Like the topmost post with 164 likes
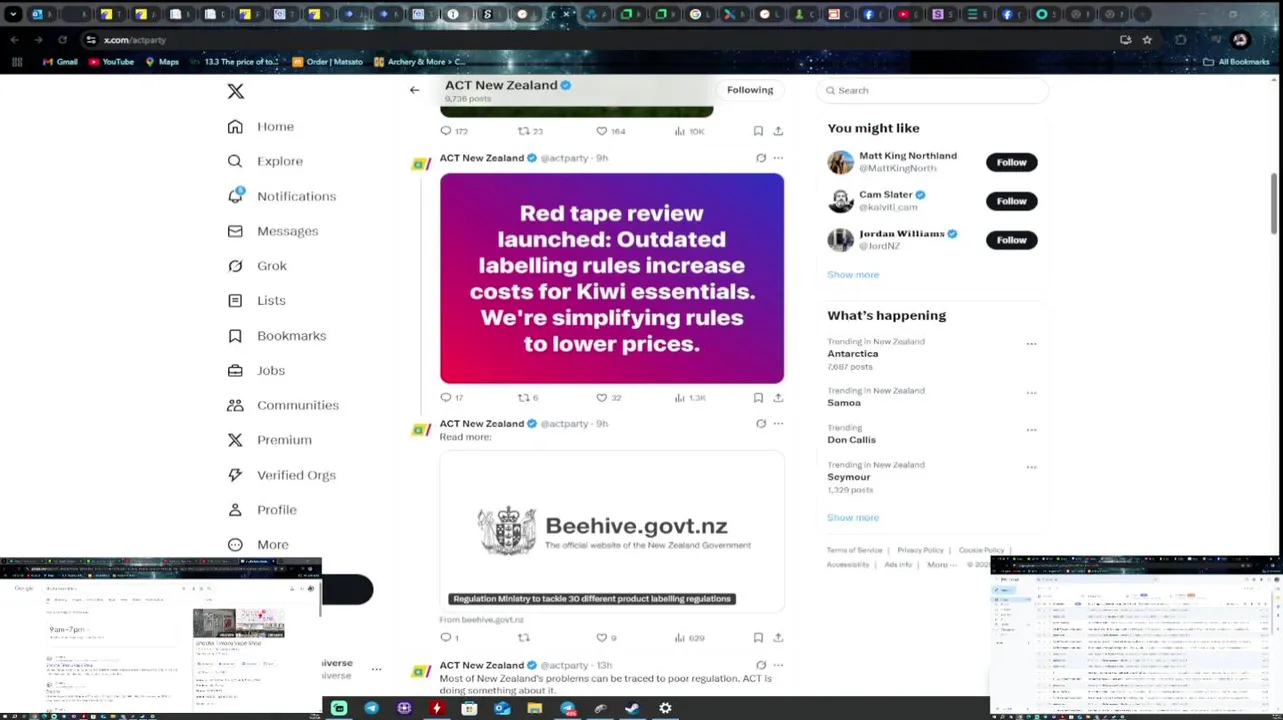Screen dimensions: 1283x720 pos(601,131)
